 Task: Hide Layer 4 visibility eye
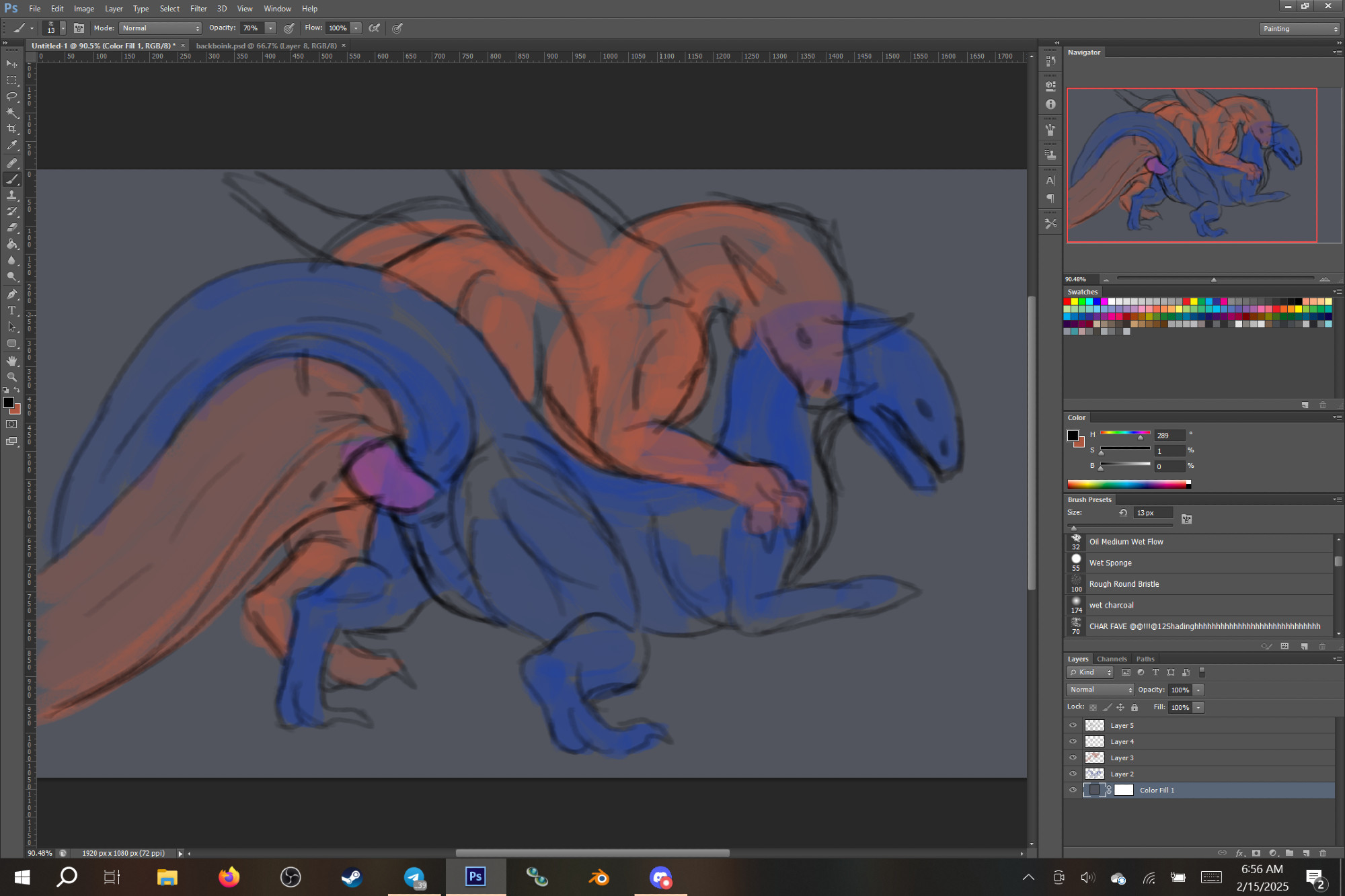[x=1073, y=741]
